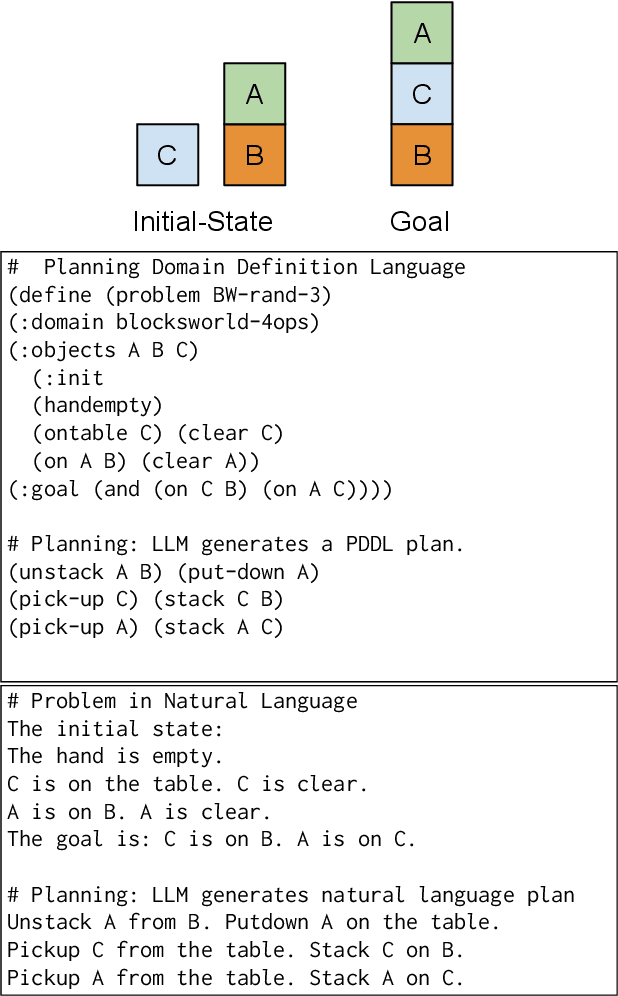Viewport: 618px width, 996px height.
Task: Click block C in the Initial-State diagram
Action: coord(167,155)
